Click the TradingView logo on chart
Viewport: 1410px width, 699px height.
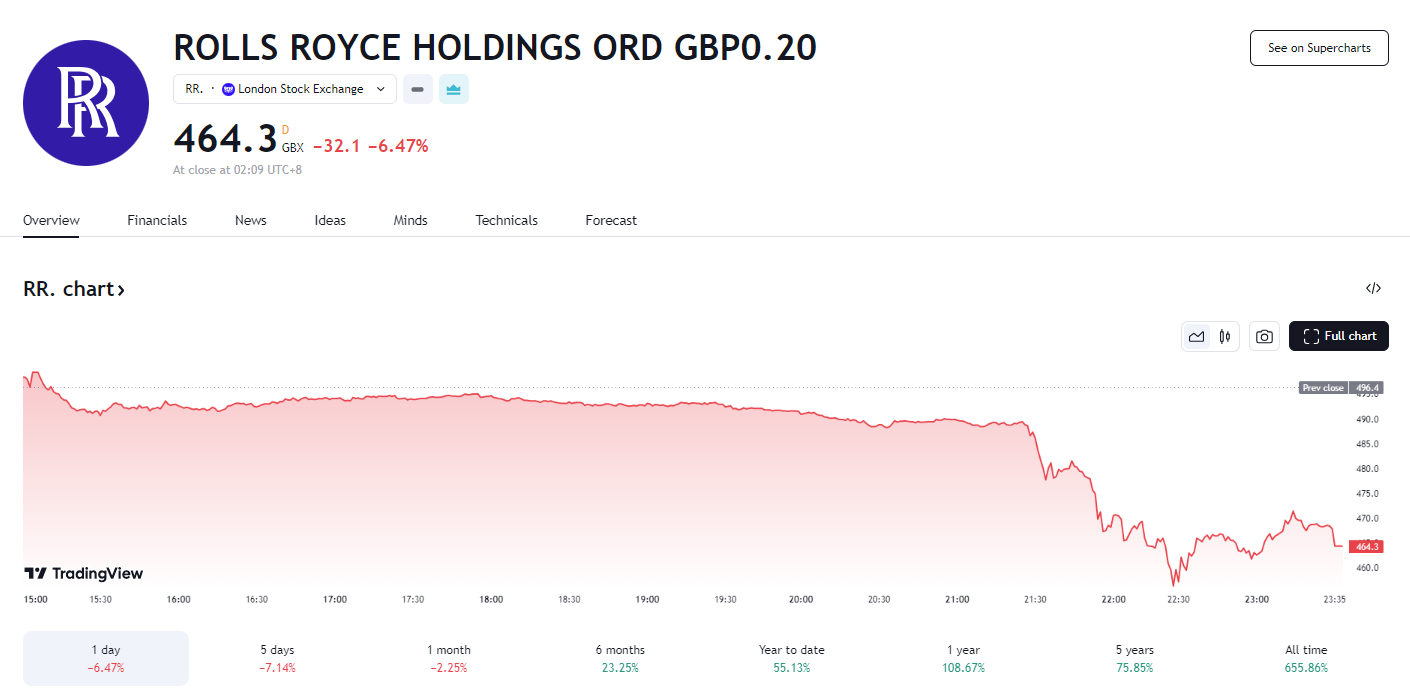click(x=84, y=574)
